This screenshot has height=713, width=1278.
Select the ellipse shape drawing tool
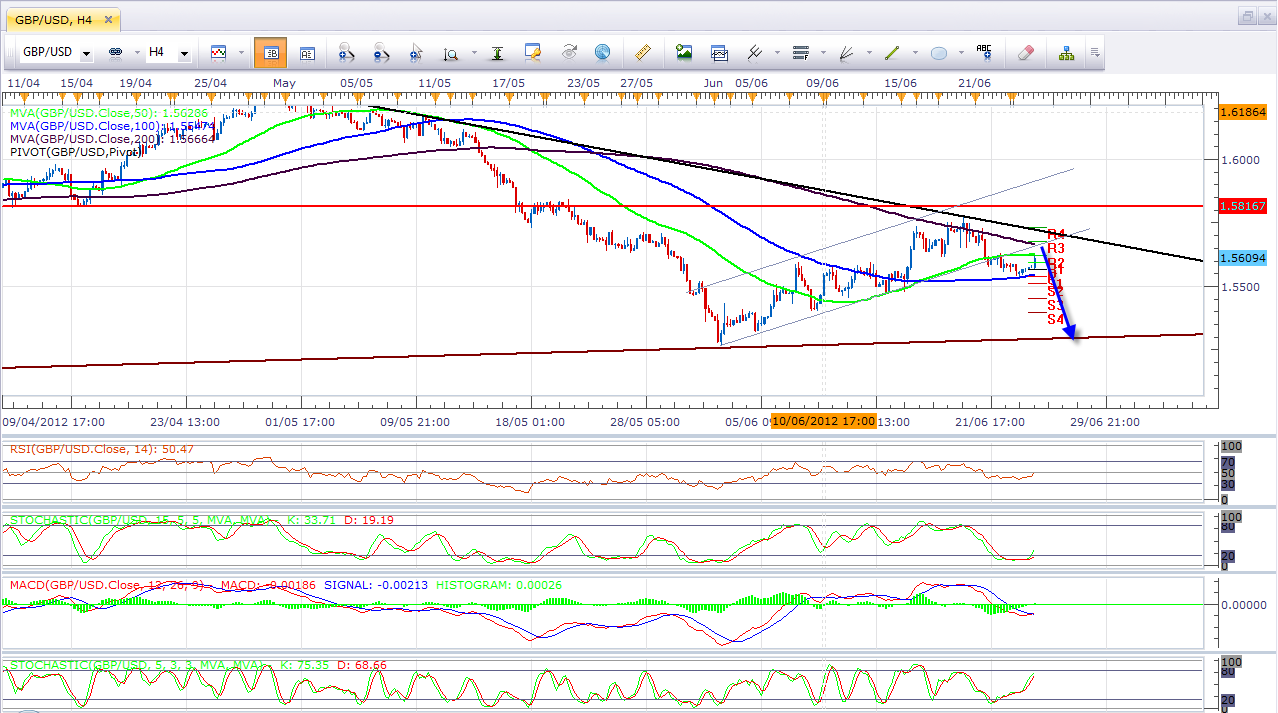(x=938, y=52)
